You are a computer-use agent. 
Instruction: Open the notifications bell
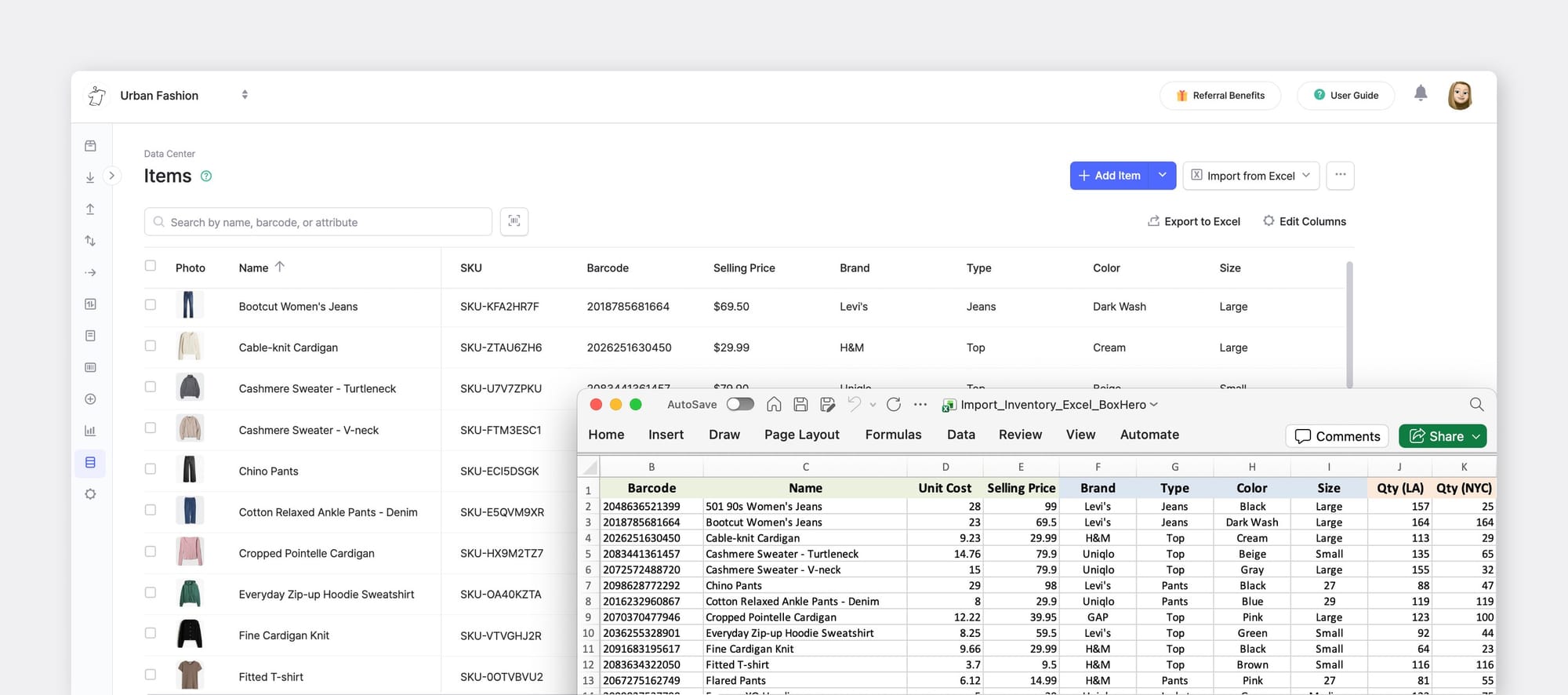click(1421, 94)
